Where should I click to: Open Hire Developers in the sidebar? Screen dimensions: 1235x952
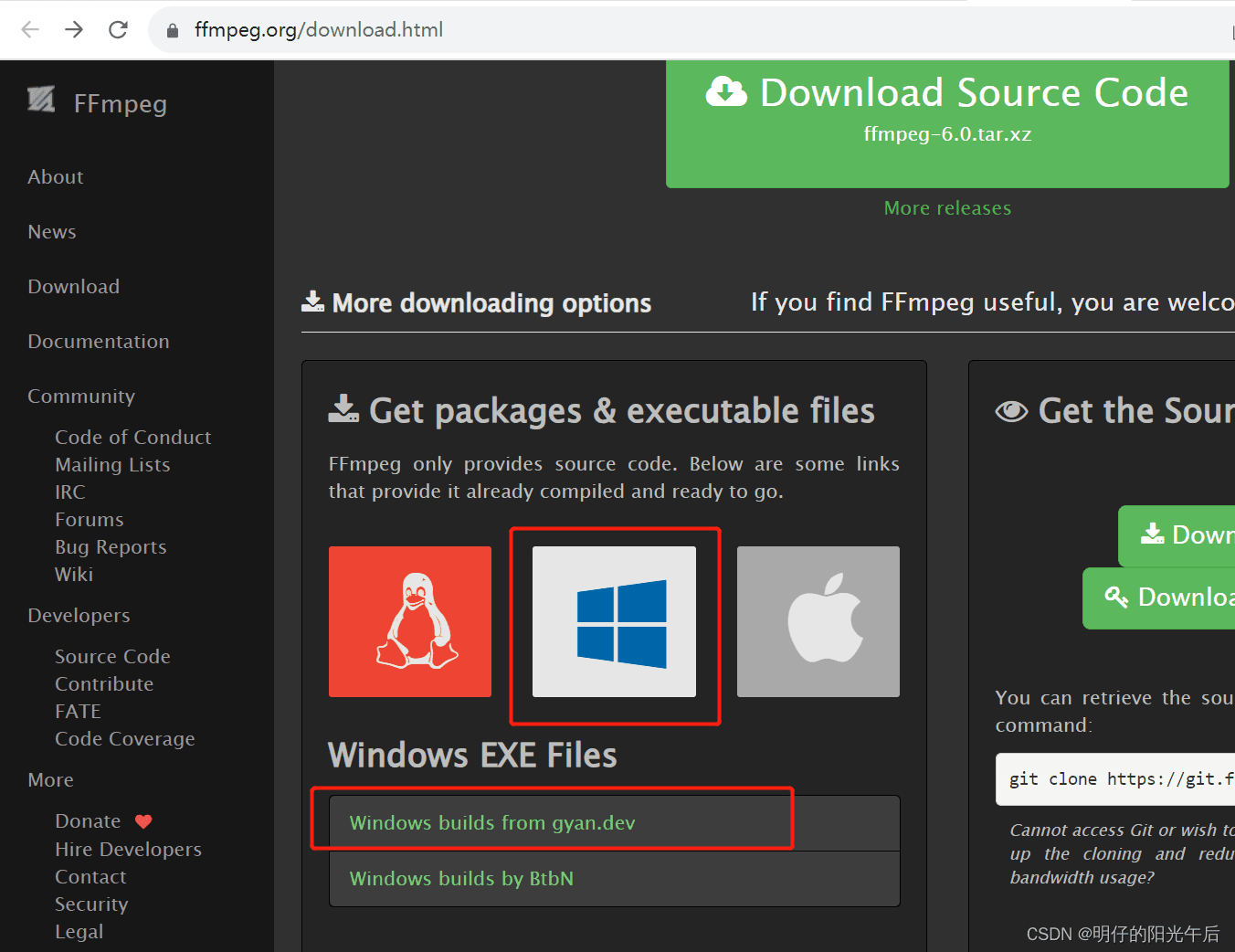point(128,850)
